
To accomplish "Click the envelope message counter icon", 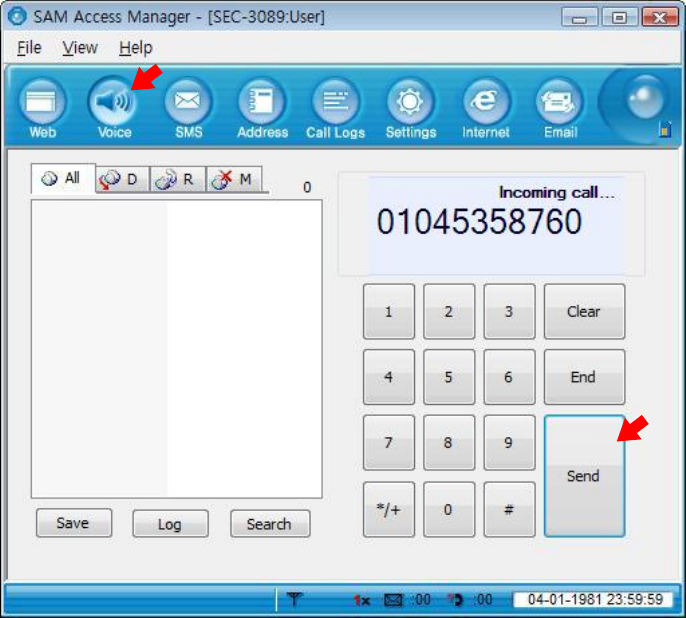I will pyautogui.click(x=393, y=600).
